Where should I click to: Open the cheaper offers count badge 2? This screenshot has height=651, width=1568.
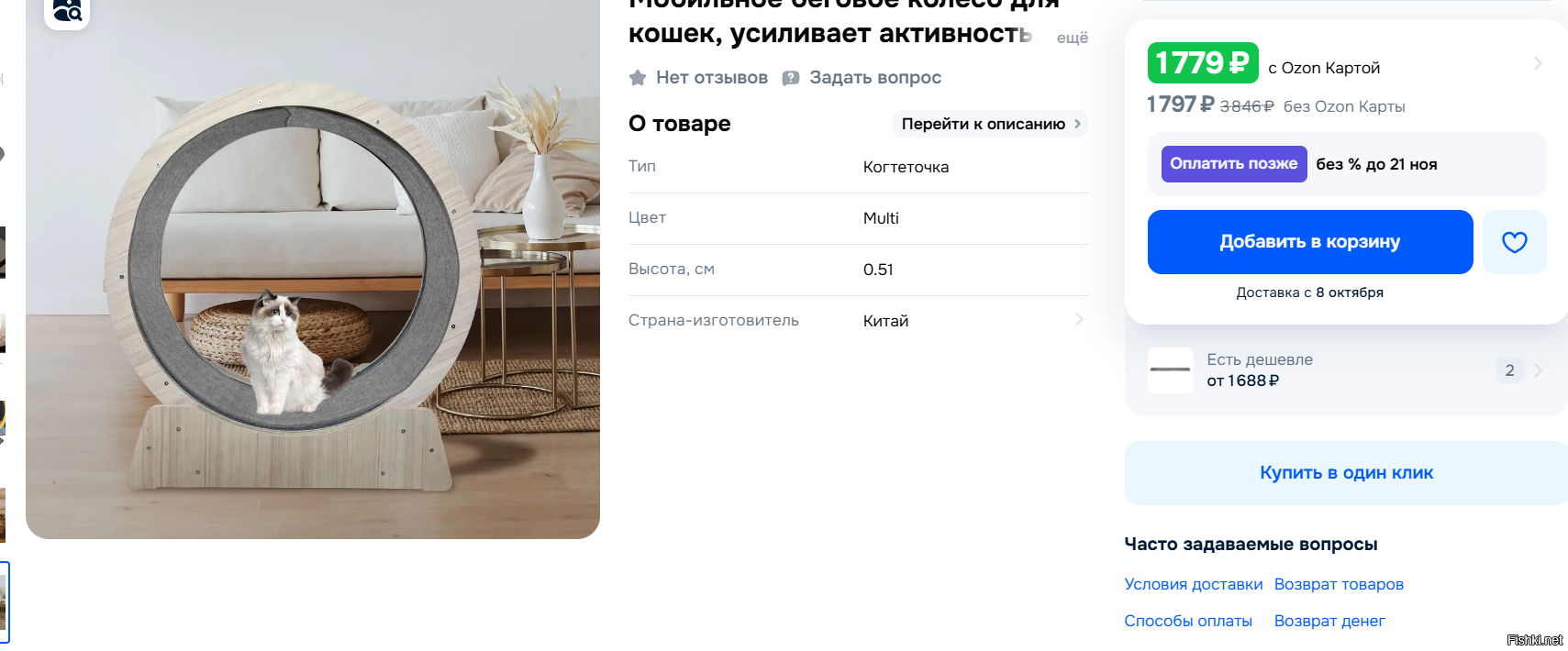point(1509,370)
